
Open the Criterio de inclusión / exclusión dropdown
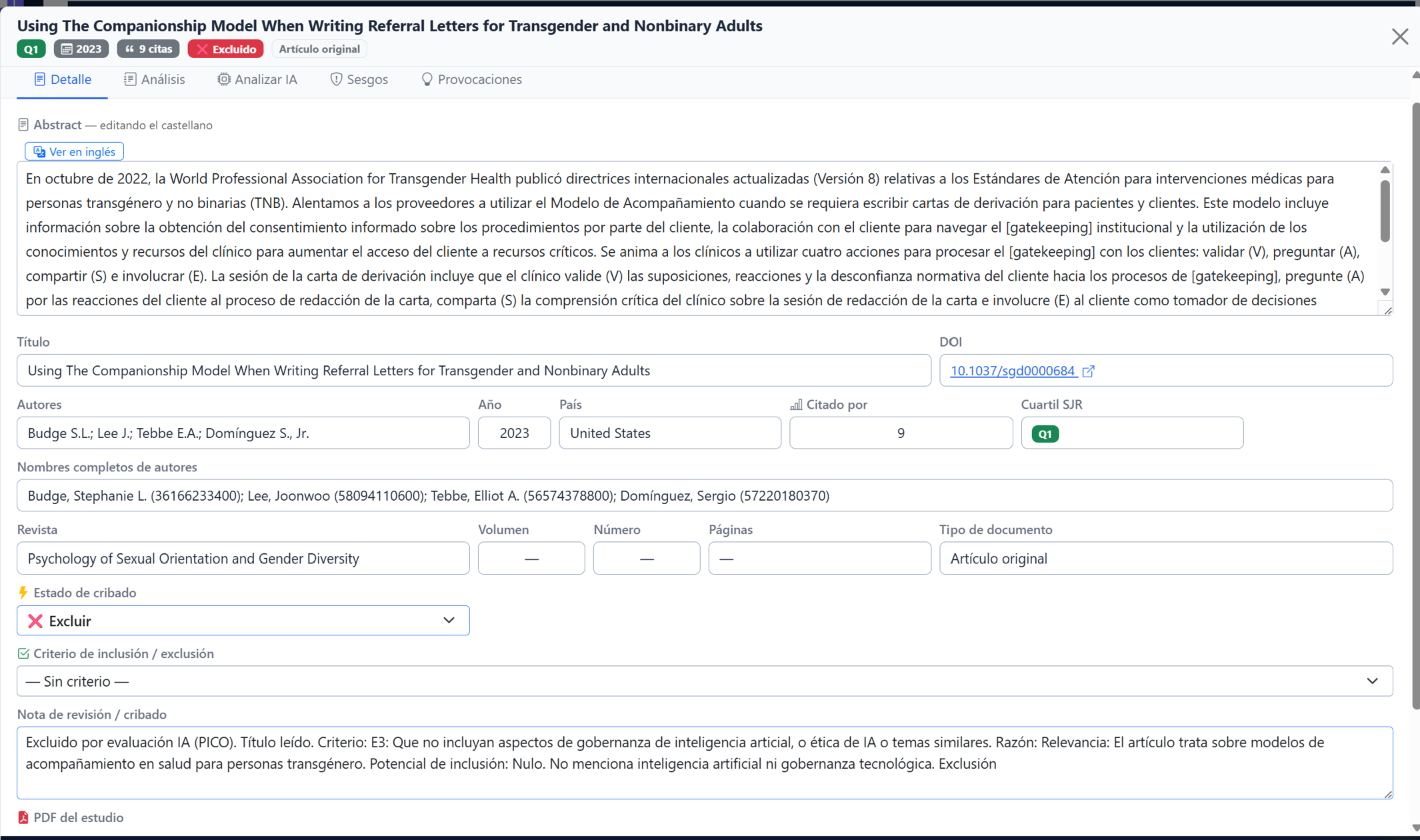pyautogui.click(x=705, y=681)
